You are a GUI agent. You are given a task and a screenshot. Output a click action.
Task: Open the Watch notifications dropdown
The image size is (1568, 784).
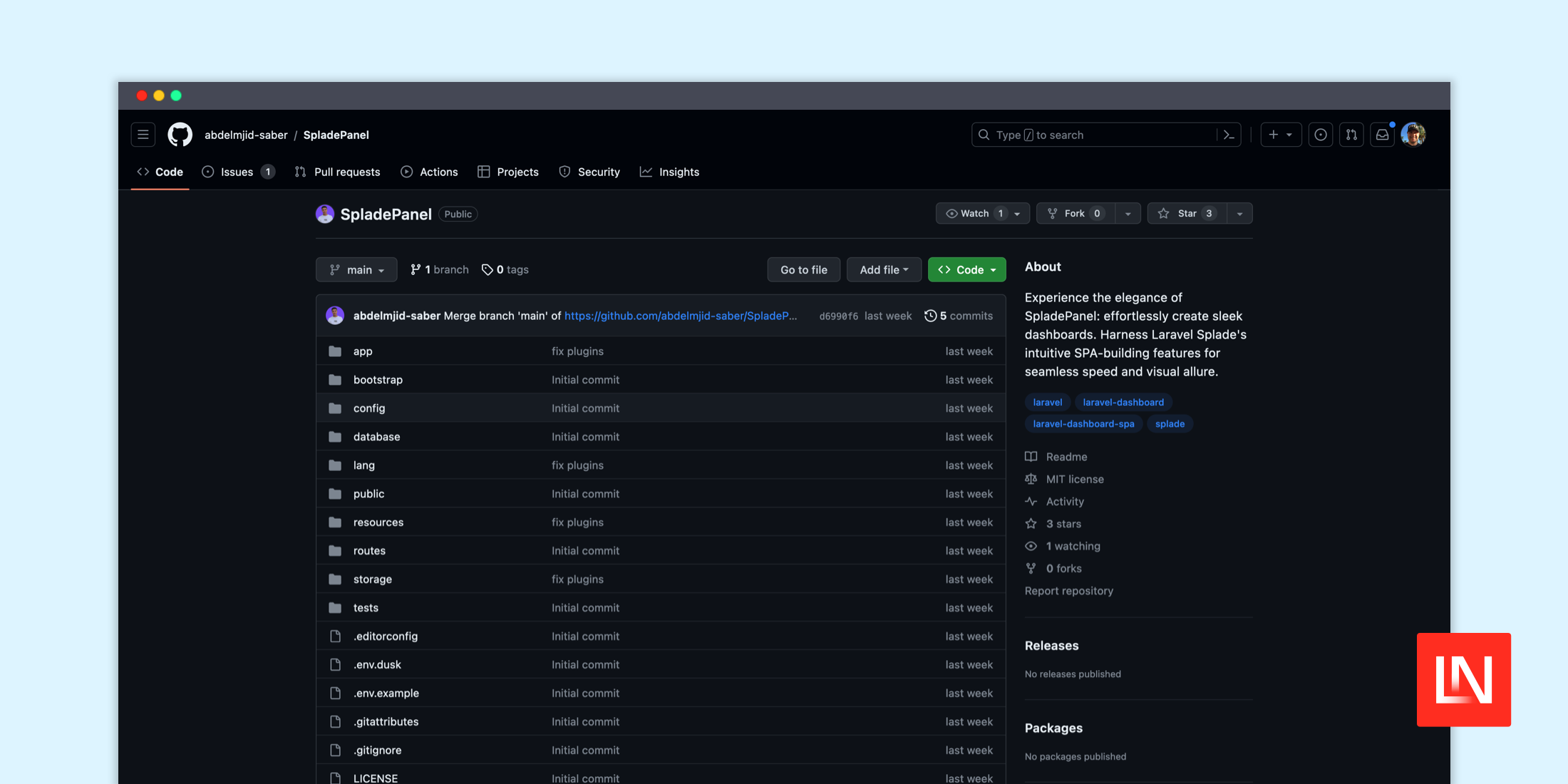tap(983, 214)
